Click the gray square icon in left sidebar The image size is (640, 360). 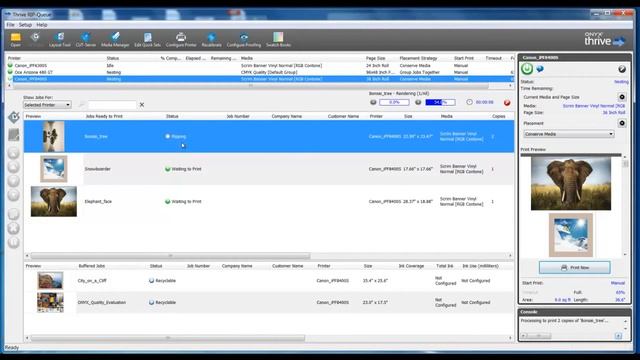point(14,135)
